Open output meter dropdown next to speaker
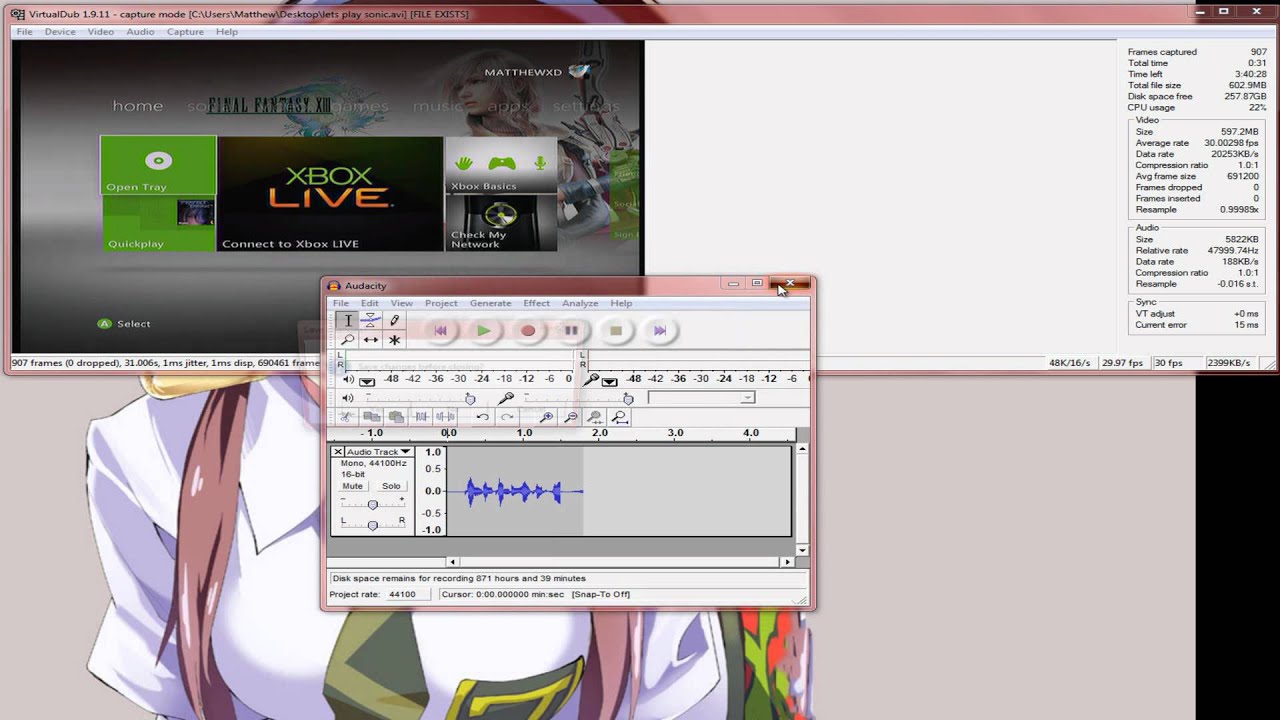1280x720 pixels. pyautogui.click(x=367, y=381)
